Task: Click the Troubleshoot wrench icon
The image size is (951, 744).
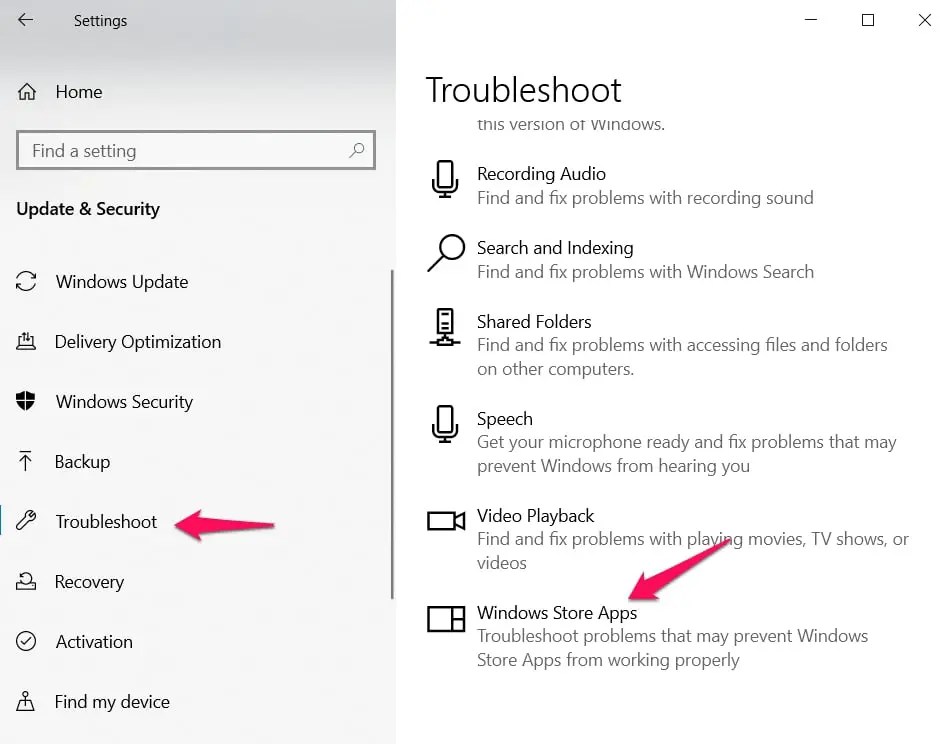Action: [x=26, y=521]
